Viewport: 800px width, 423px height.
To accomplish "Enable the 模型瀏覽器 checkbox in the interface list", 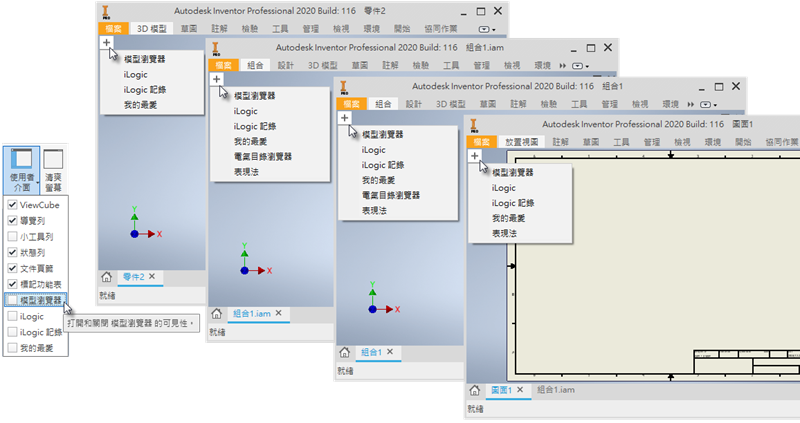I will coord(12,300).
